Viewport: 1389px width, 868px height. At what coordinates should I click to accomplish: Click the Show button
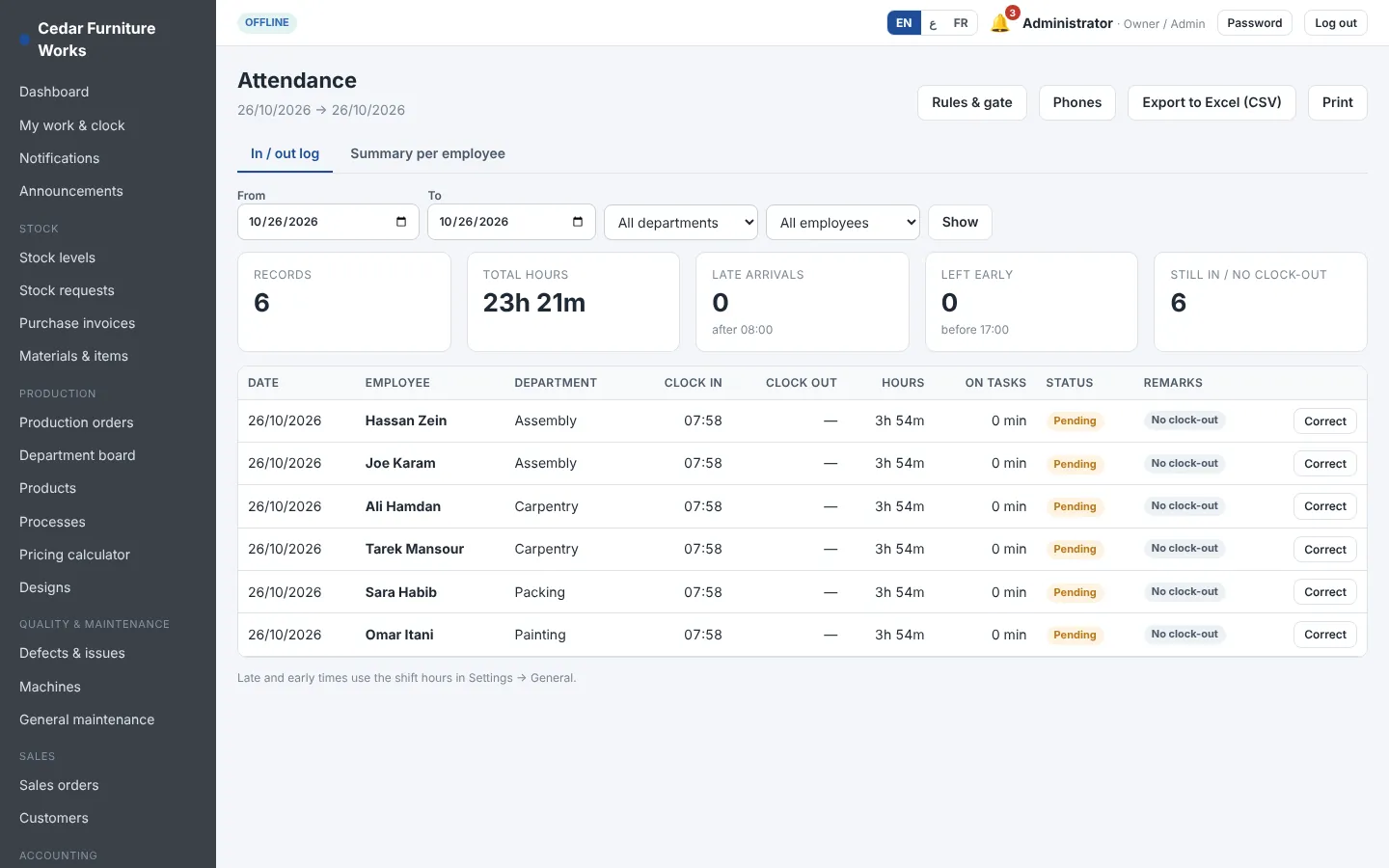[x=960, y=222]
